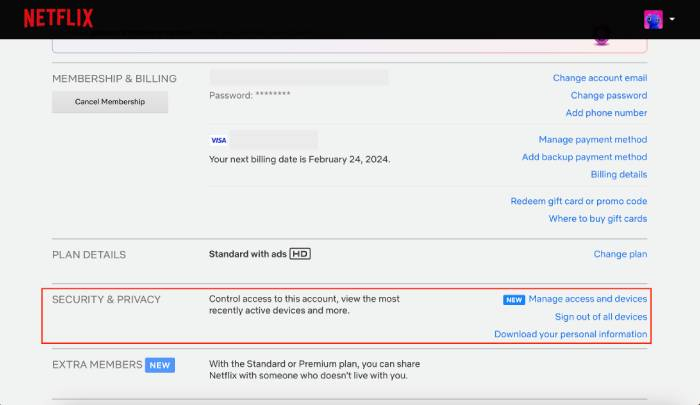Click Add phone number link
The height and width of the screenshot is (405, 700).
coord(606,113)
